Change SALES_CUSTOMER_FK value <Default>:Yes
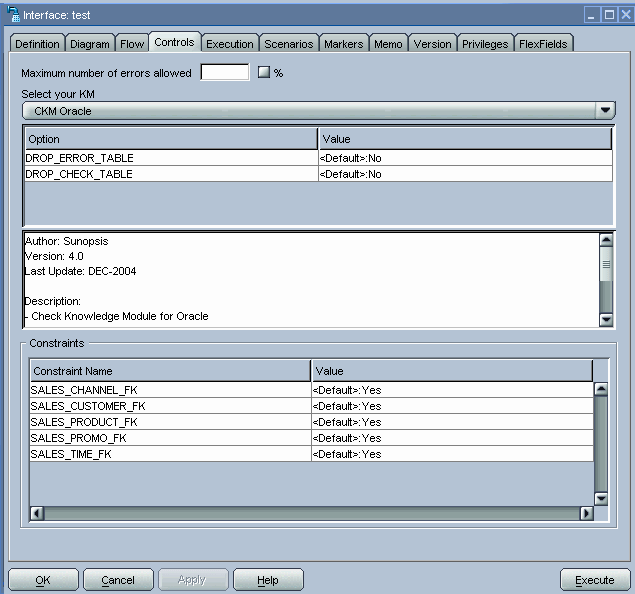The width and height of the screenshot is (635, 594). [x=452, y=406]
